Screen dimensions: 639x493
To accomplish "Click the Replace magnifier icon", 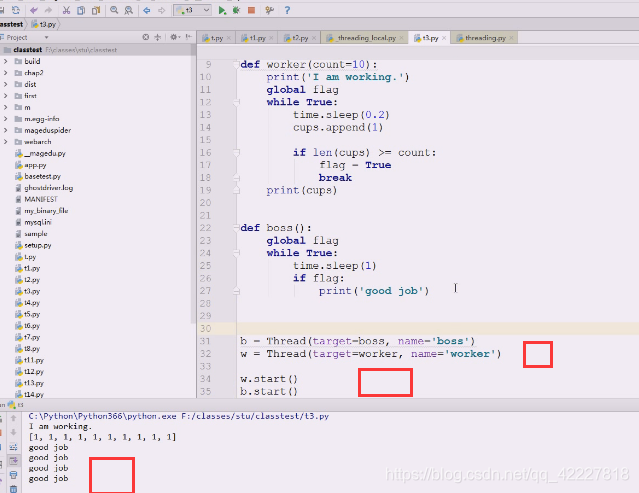I will point(128,10).
